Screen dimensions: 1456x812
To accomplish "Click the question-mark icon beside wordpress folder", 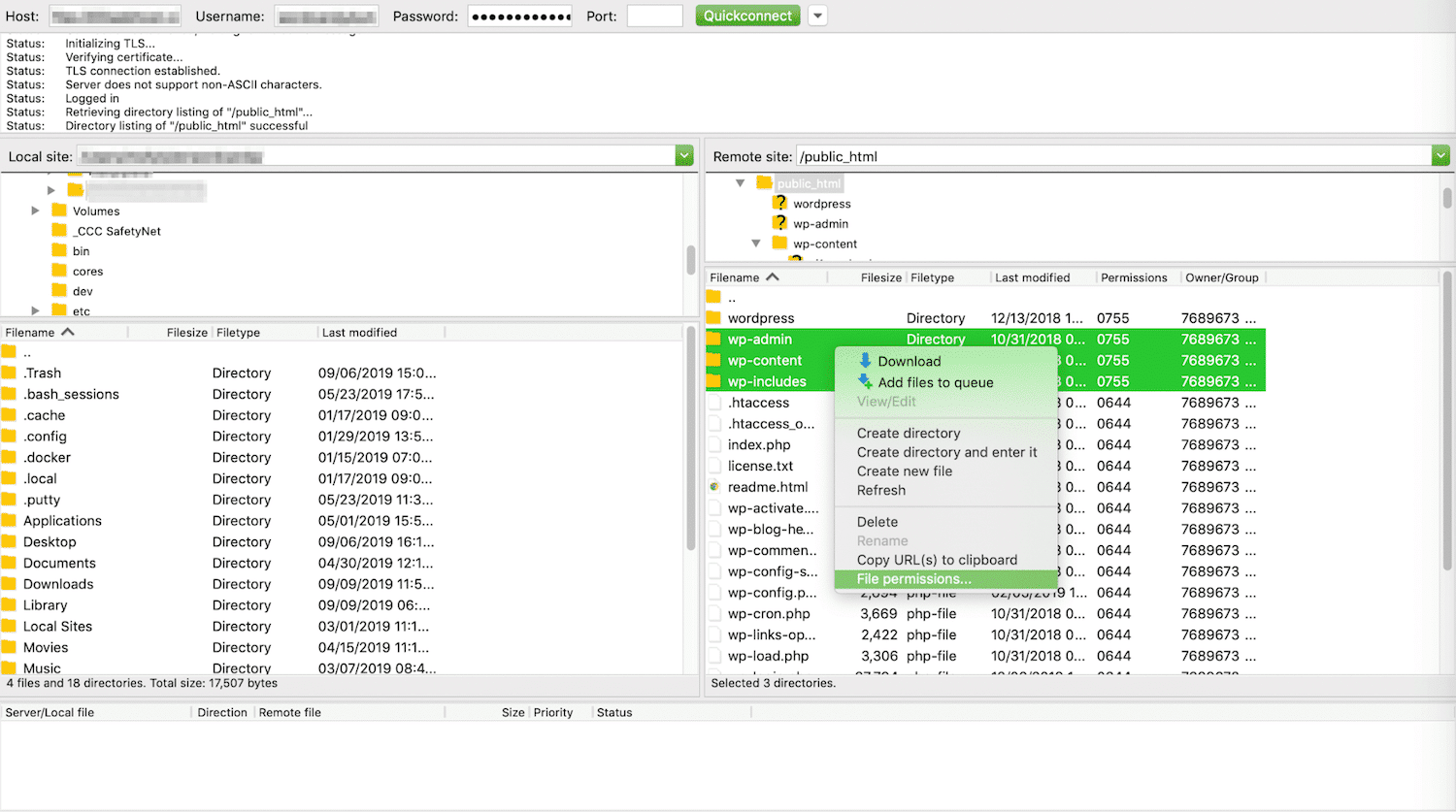I will (x=779, y=203).
